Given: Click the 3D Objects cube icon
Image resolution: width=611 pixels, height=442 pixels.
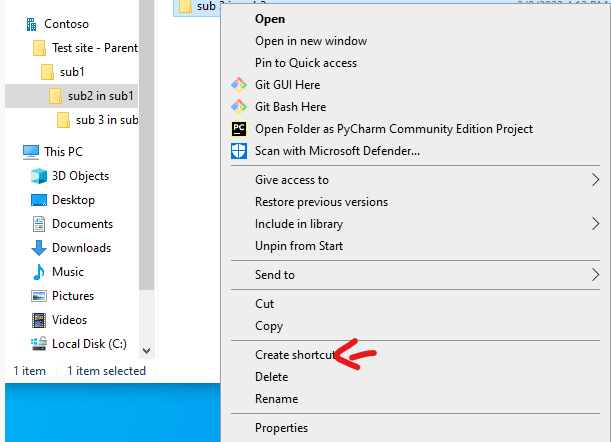Looking at the screenshot, I should point(39,176).
